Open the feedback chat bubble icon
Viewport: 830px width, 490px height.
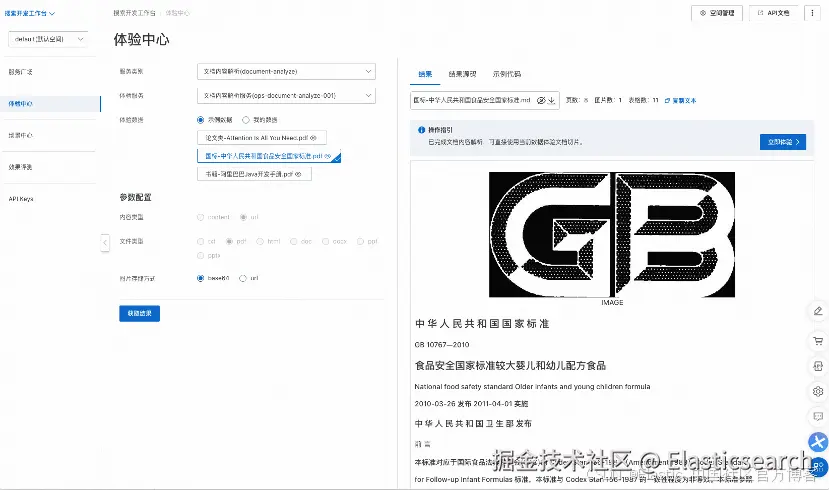tap(818, 417)
